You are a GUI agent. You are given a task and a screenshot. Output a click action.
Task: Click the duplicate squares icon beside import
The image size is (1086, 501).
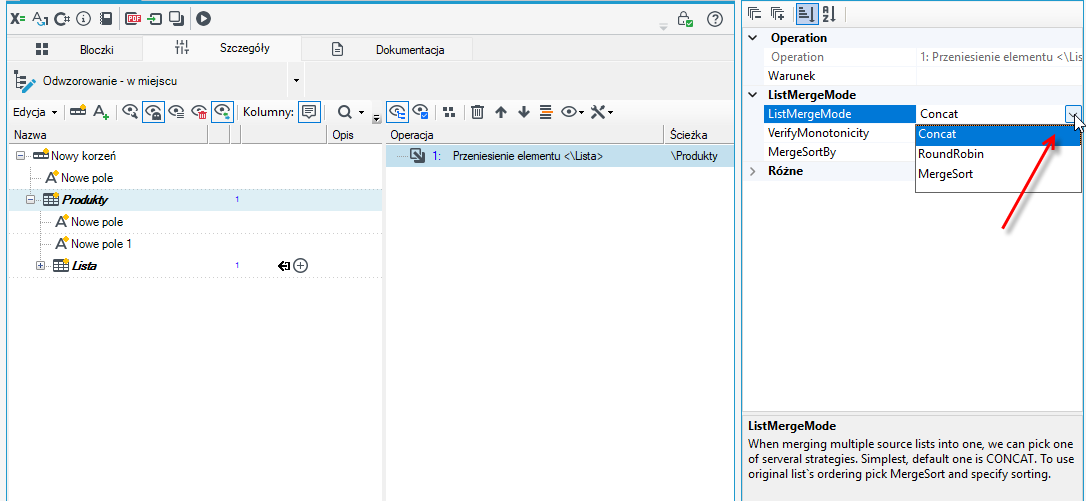(x=176, y=19)
